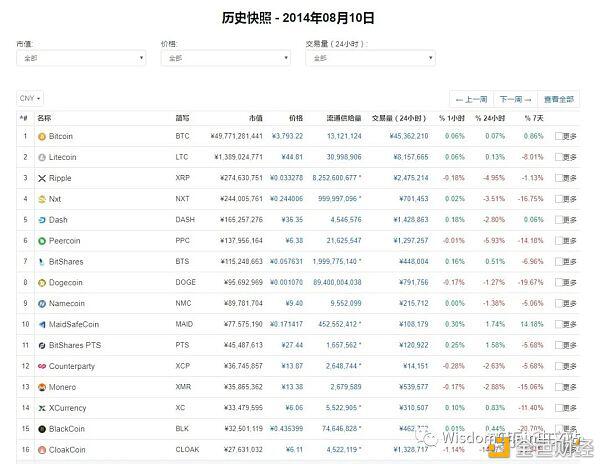Click the page title 历史快照 - 2014年08月10日

[298, 18]
